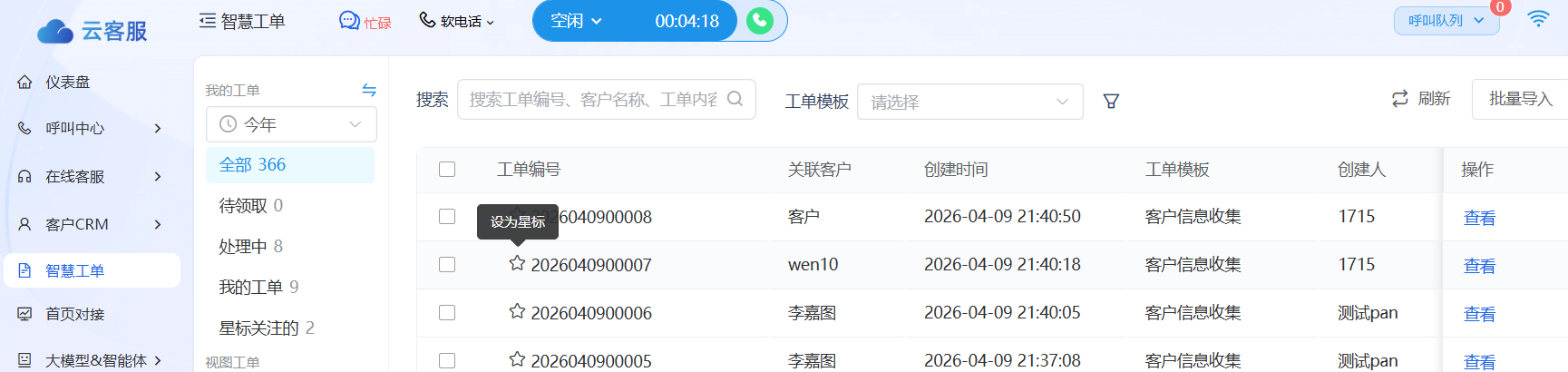The height and width of the screenshot is (372, 1568).
Task: Open the 今年 time range dropdown
Action: [291, 124]
